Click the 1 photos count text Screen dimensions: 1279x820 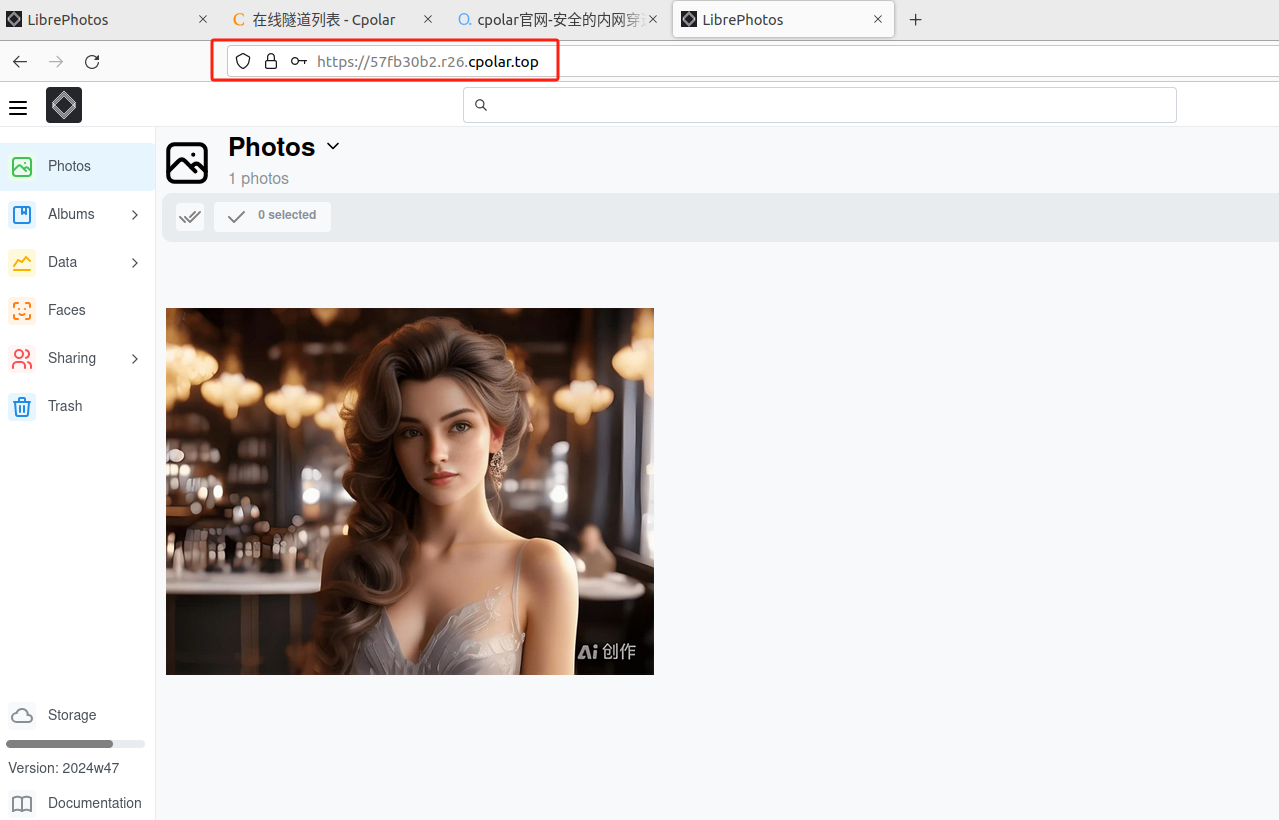tap(258, 178)
